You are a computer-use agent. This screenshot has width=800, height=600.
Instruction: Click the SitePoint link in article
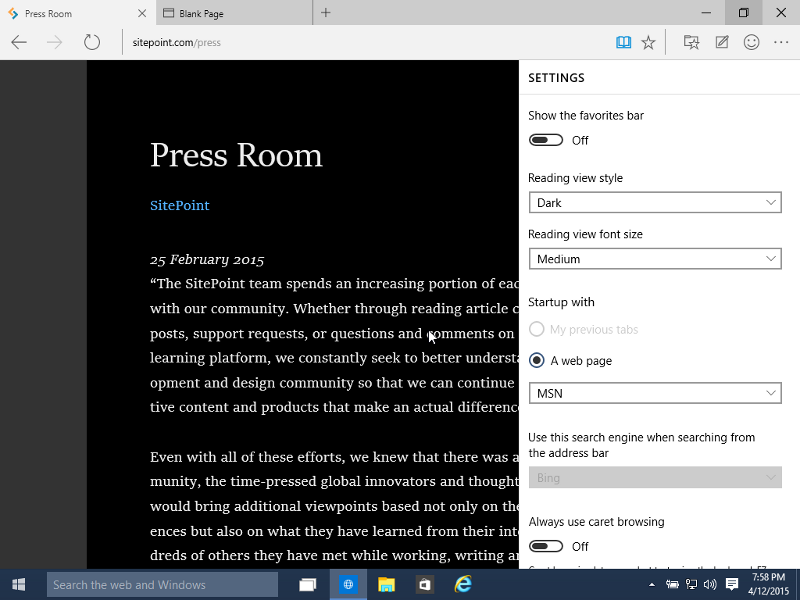[x=180, y=205]
